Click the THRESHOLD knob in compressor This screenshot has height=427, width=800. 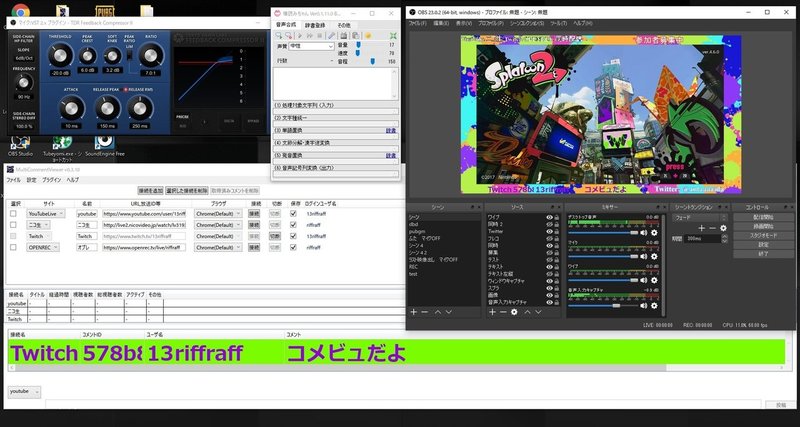[x=60, y=55]
